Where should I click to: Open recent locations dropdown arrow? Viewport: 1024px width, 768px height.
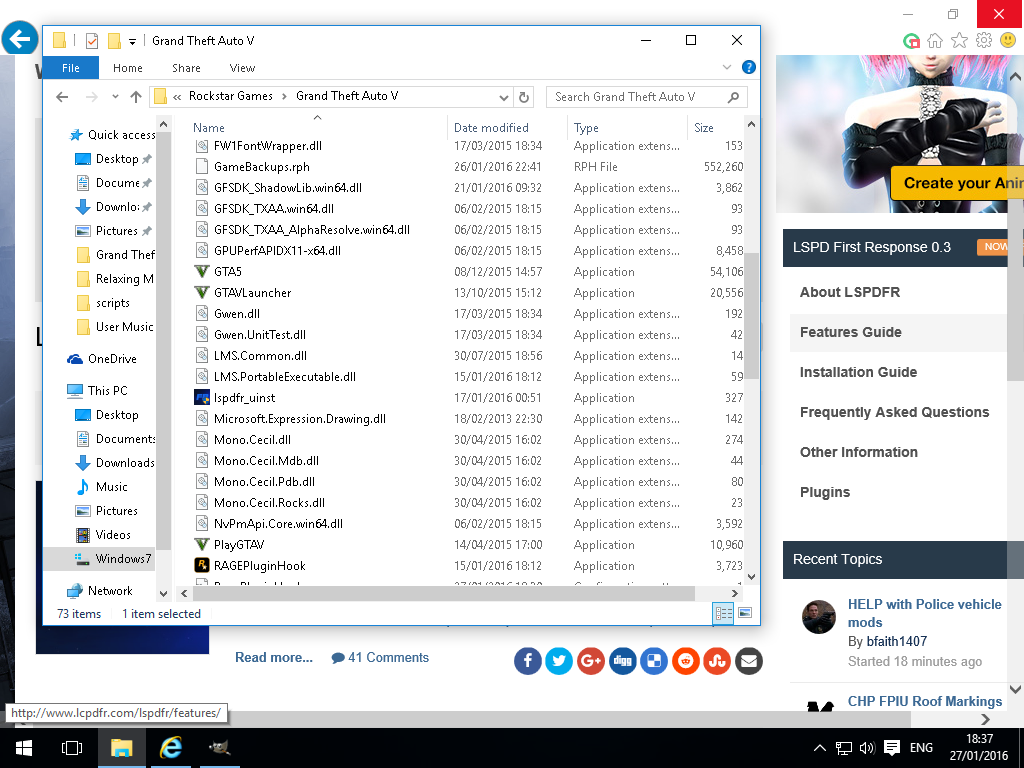(115, 97)
